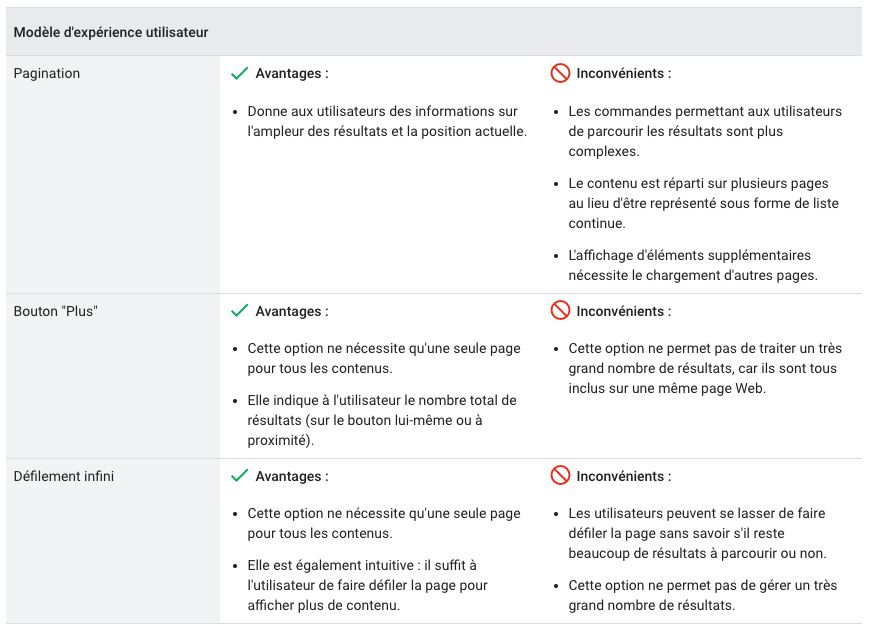This screenshot has height=630, width=871.
Task: Click "Inconvénients :" heading in the Bouton "Plus" row
Action: click(x=624, y=311)
